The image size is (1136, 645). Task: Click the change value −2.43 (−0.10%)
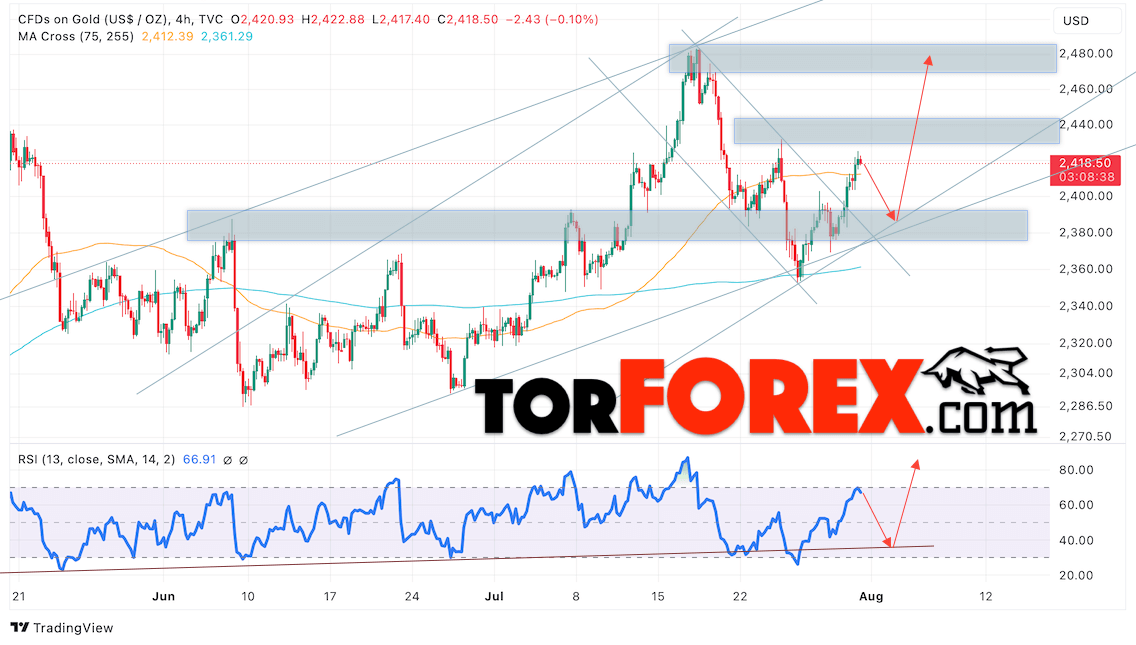point(552,20)
